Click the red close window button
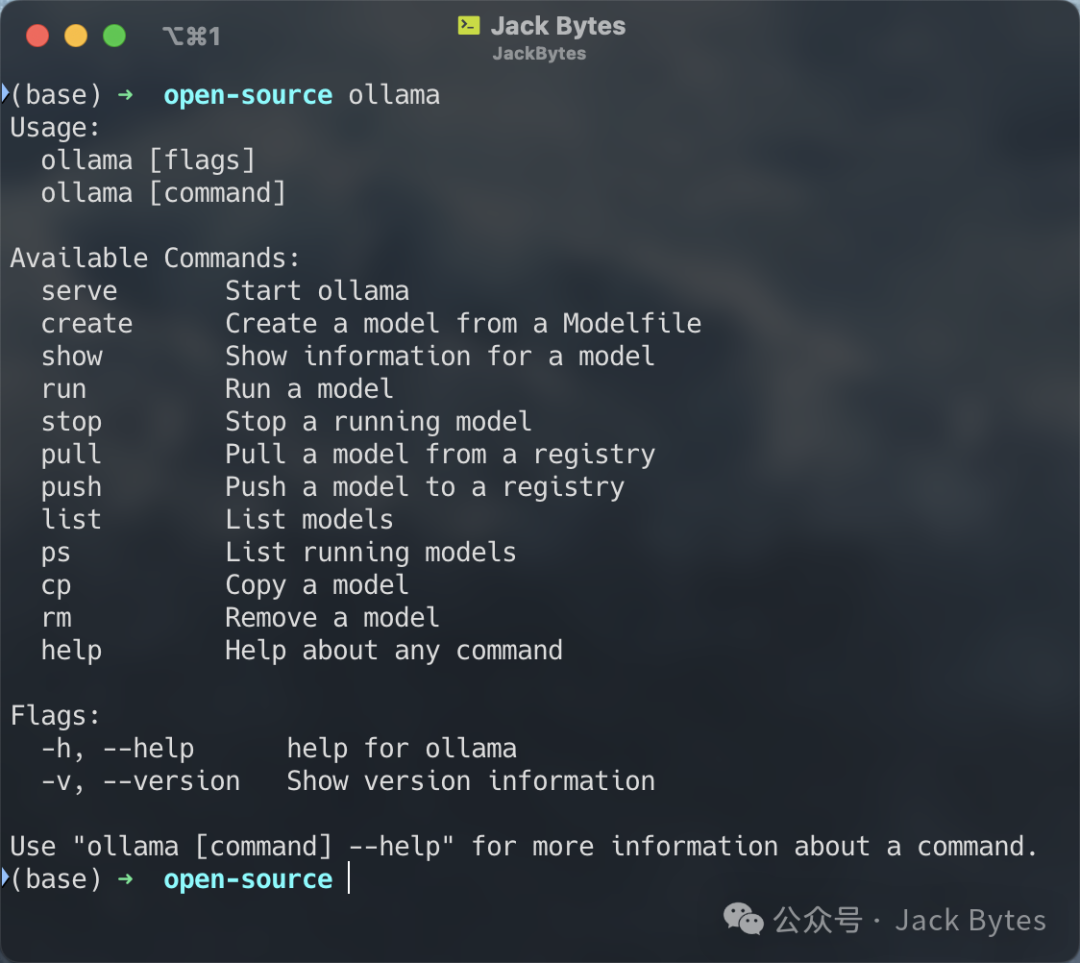 coord(37,35)
